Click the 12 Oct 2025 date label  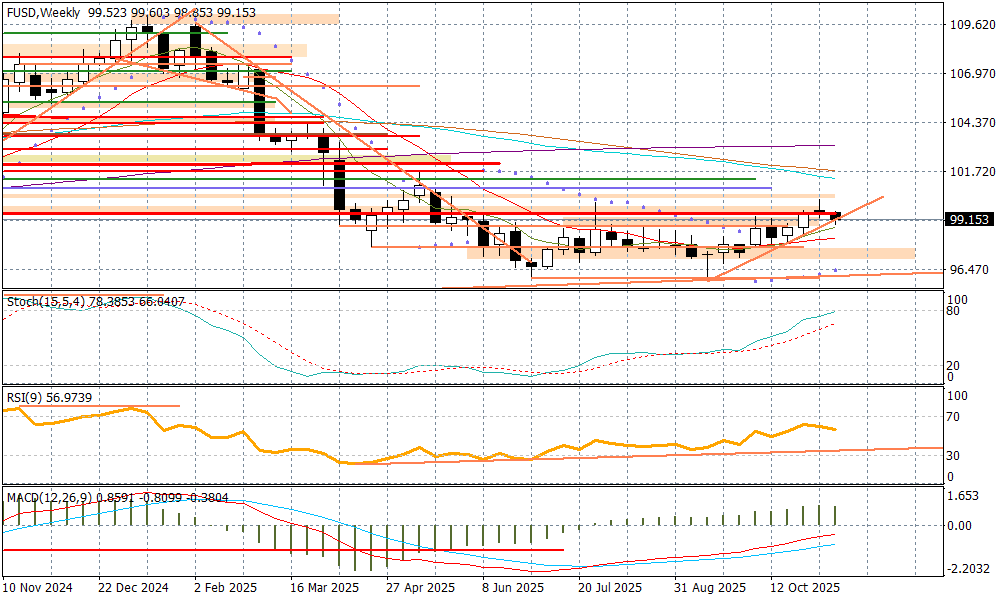point(803,588)
